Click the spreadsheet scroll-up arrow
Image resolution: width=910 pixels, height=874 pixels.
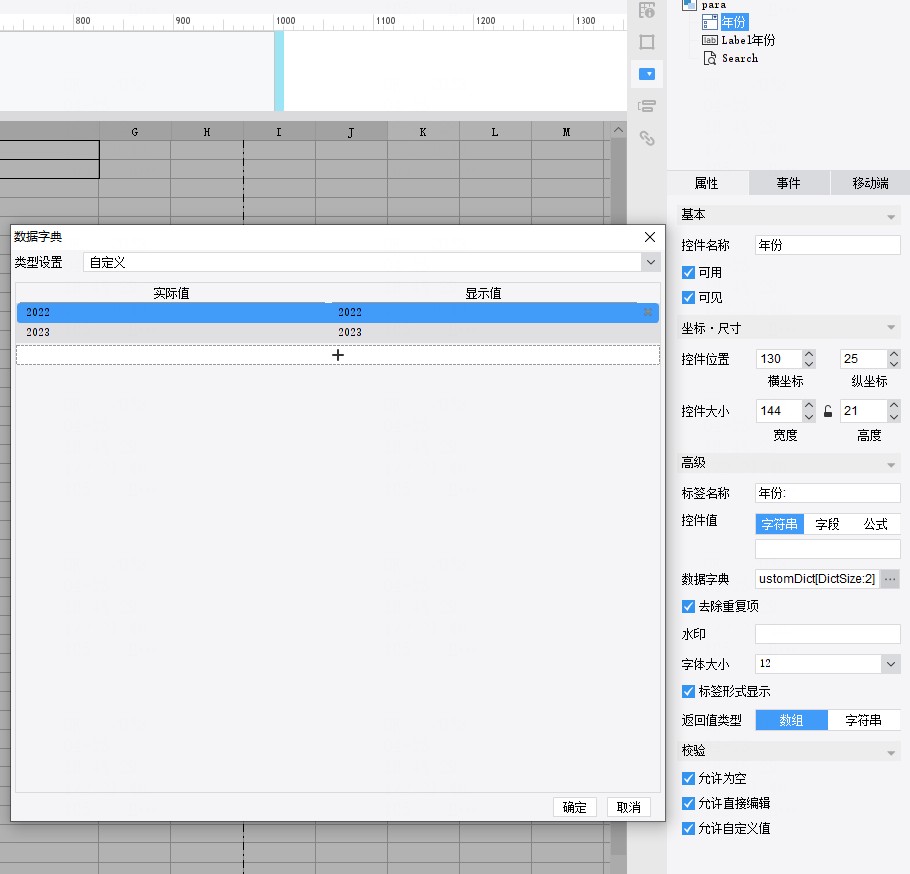tap(619, 130)
